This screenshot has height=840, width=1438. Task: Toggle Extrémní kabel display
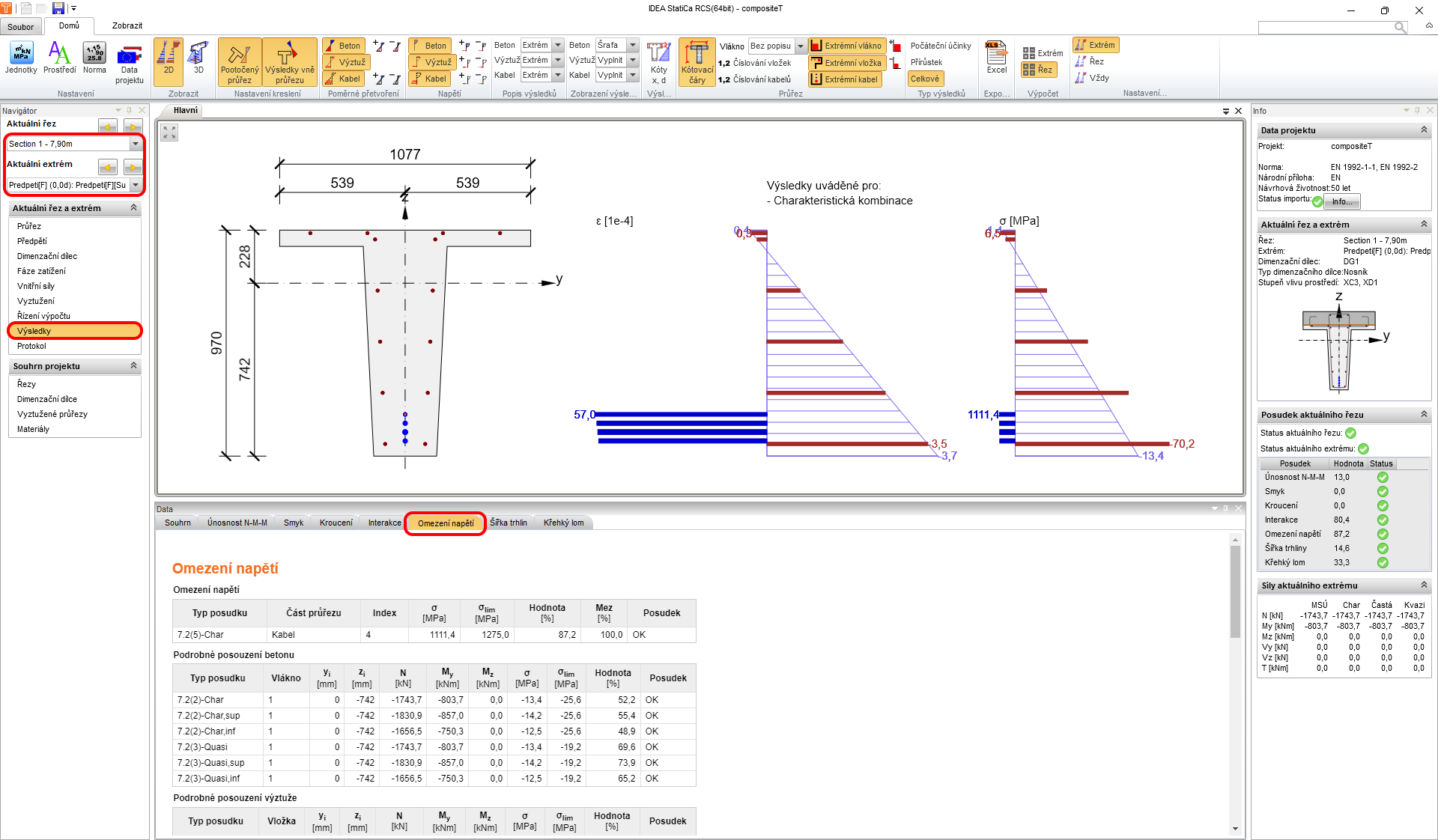pyautogui.click(x=845, y=79)
